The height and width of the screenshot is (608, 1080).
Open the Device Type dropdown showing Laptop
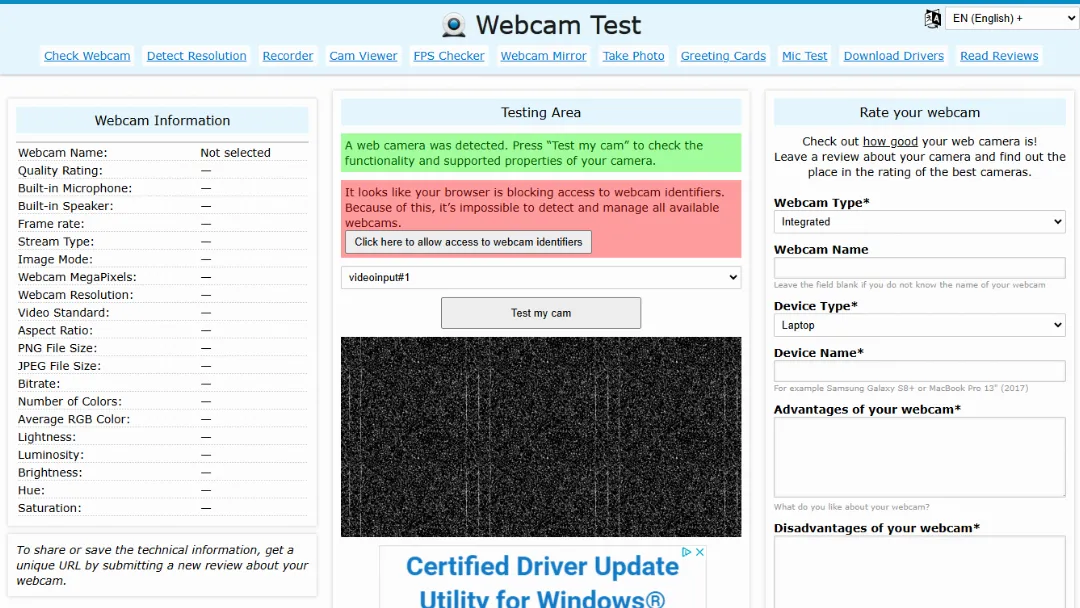point(918,325)
